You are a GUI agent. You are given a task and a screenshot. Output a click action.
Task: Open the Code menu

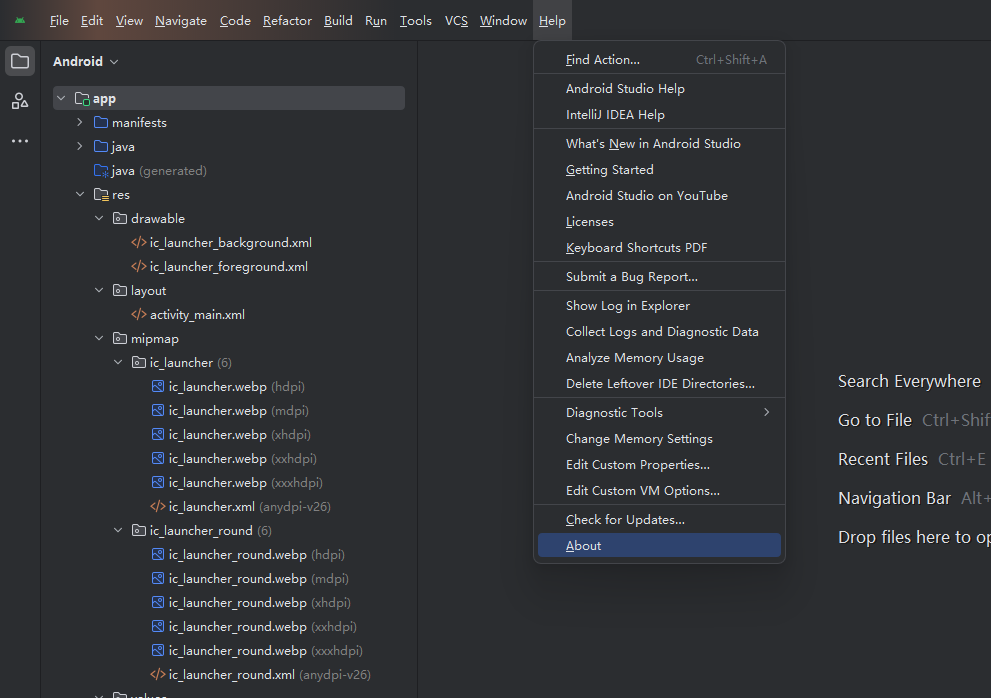236,21
